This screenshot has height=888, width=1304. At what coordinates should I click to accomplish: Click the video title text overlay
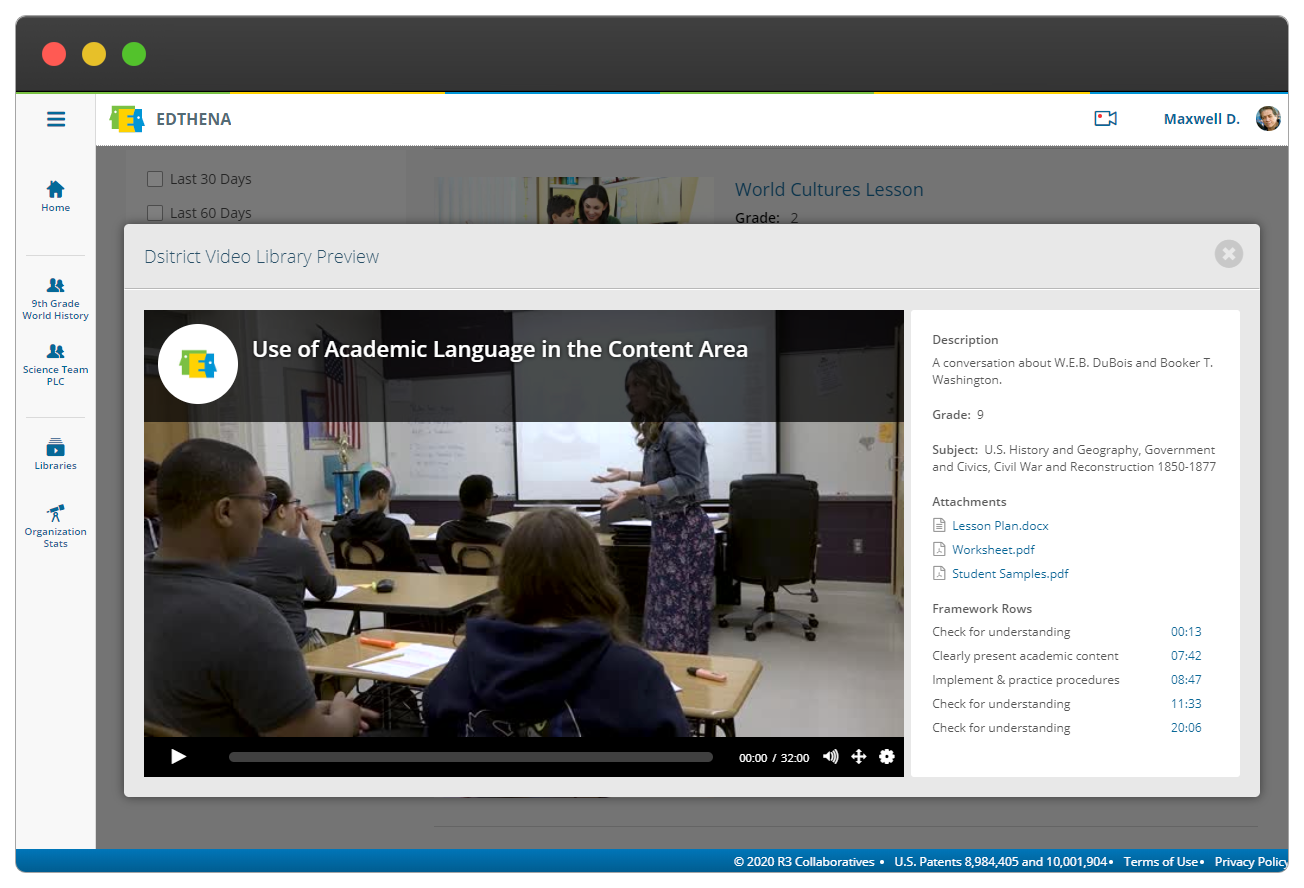[x=500, y=349]
